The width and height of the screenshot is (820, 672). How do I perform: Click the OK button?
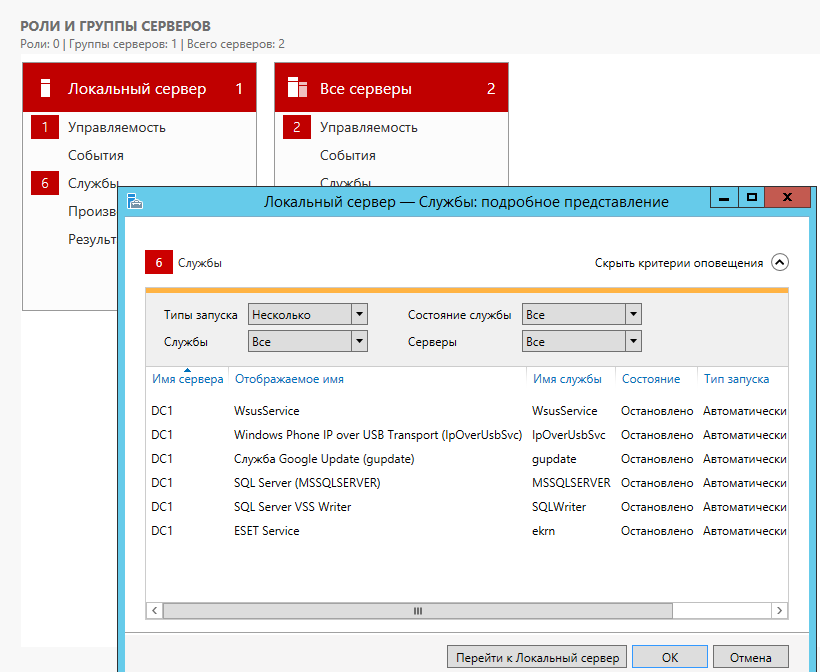coord(670,657)
